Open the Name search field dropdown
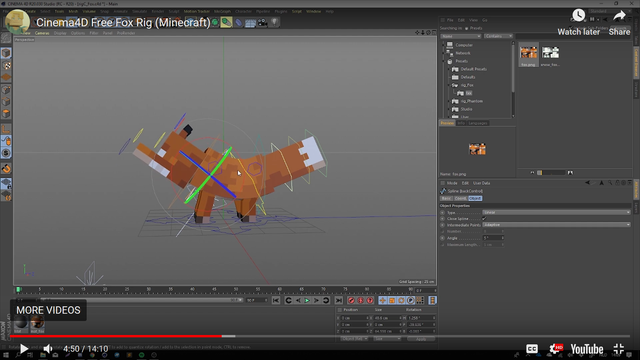 coord(461,36)
